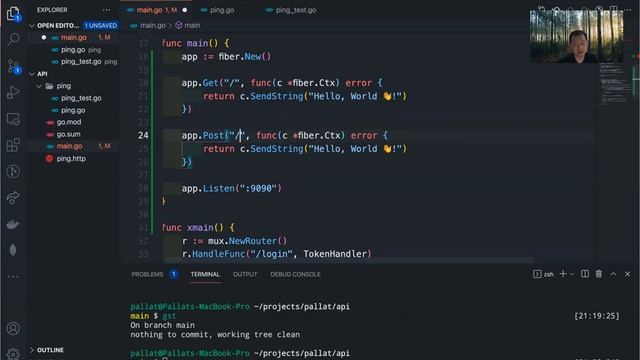
Task: Click the red ping.http file icon
Action: click(49, 158)
